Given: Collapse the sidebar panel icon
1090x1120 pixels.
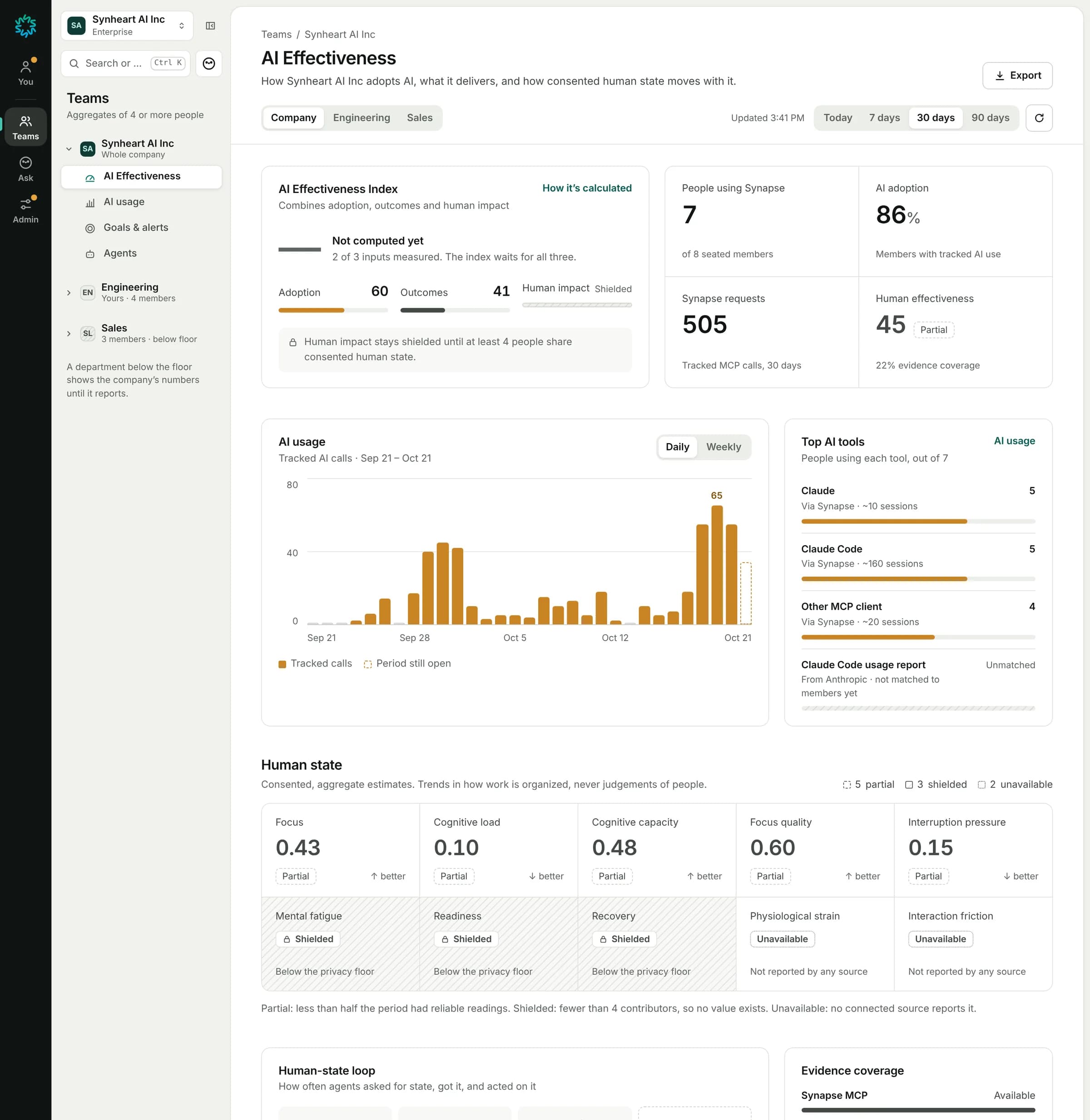Looking at the screenshot, I should pyautogui.click(x=210, y=26).
